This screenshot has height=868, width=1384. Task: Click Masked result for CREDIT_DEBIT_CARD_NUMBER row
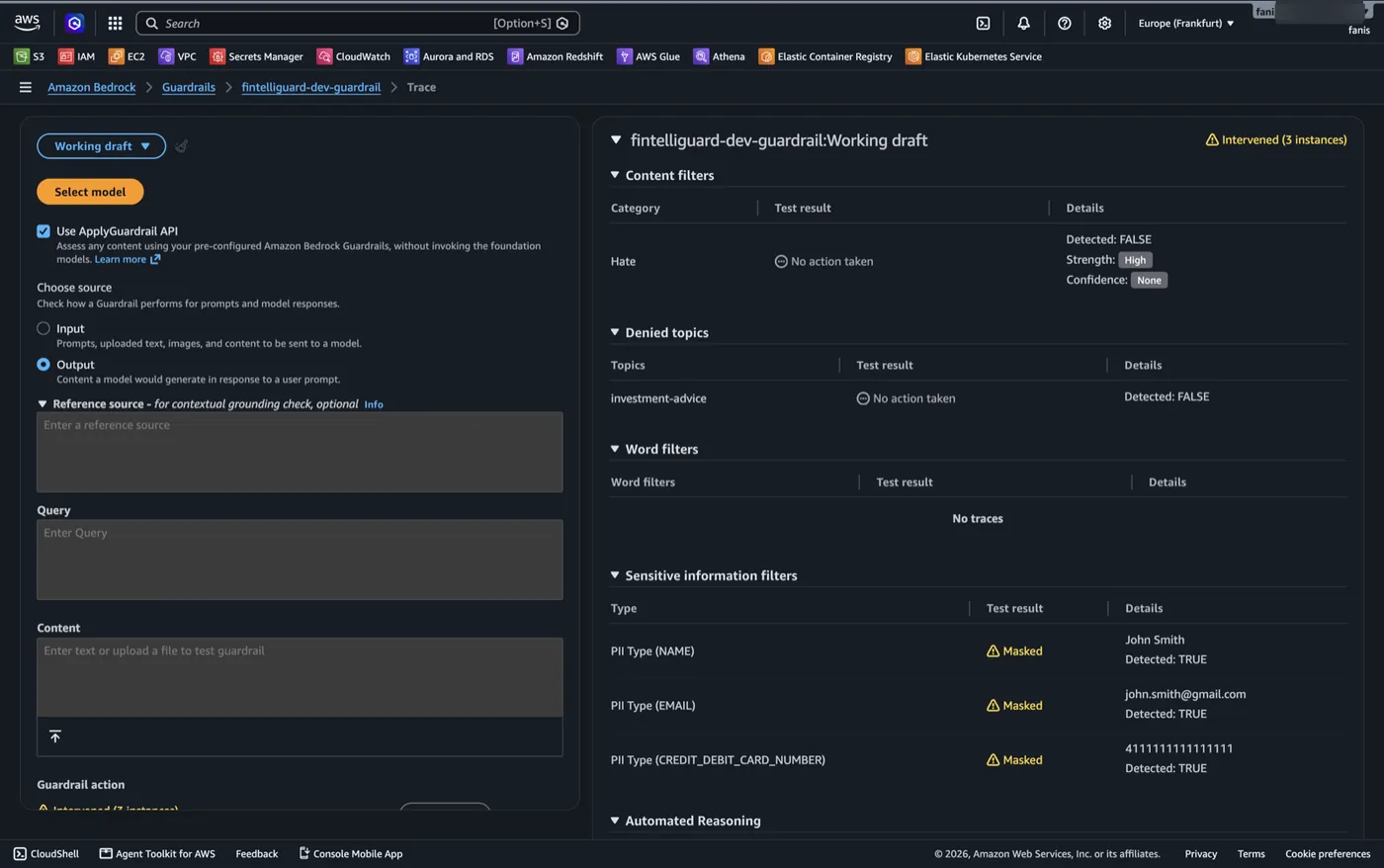click(x=1014, y=760)
